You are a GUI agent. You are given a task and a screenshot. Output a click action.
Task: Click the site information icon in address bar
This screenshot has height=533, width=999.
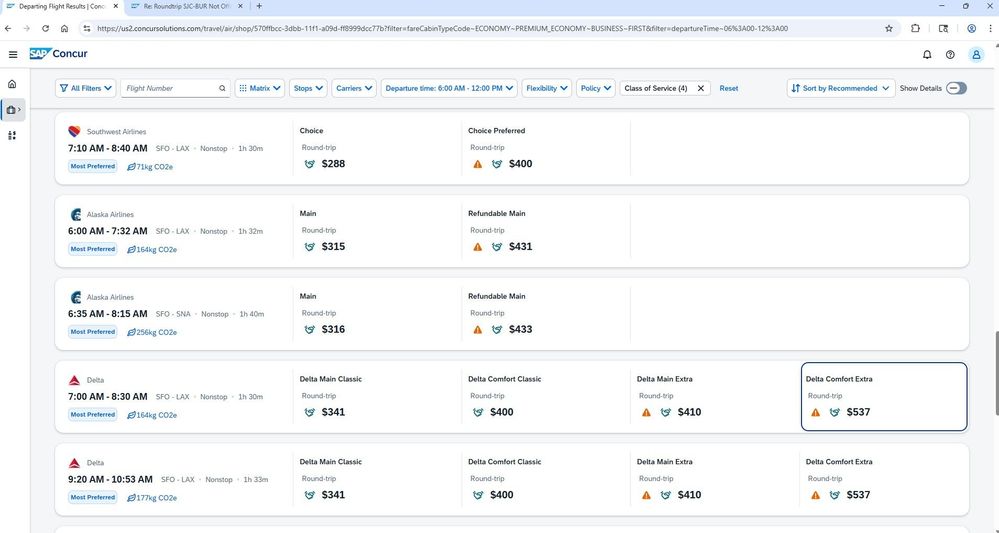[x=87, y=29]
